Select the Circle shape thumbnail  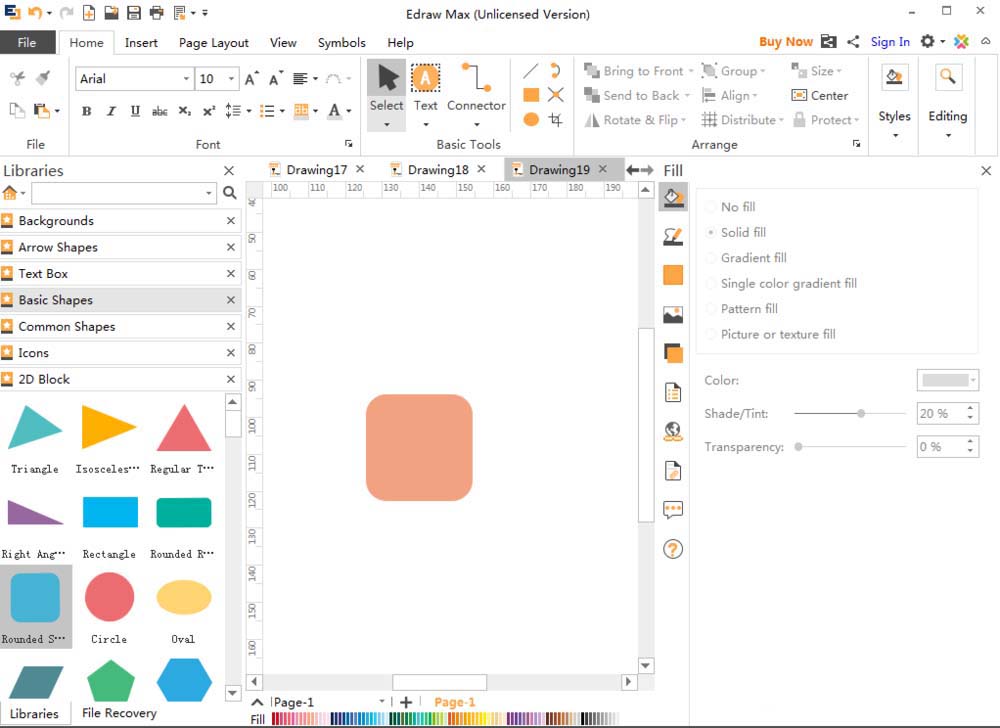(x=109, y=598)
